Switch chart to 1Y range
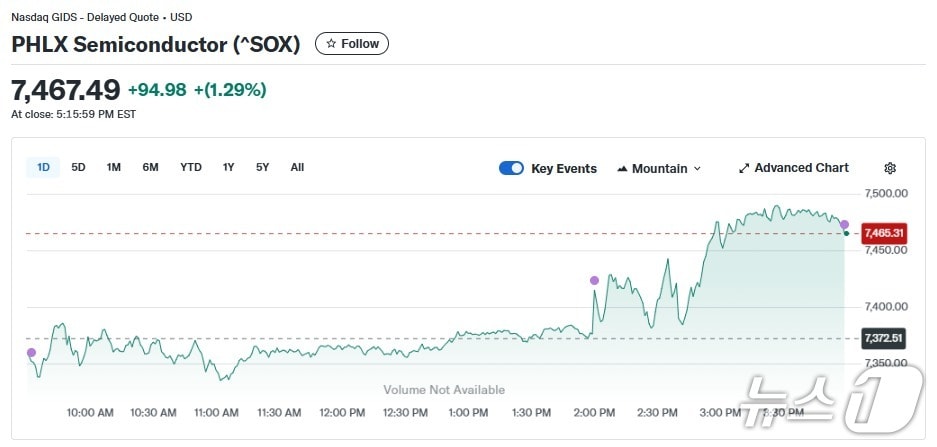 [229, 168]
